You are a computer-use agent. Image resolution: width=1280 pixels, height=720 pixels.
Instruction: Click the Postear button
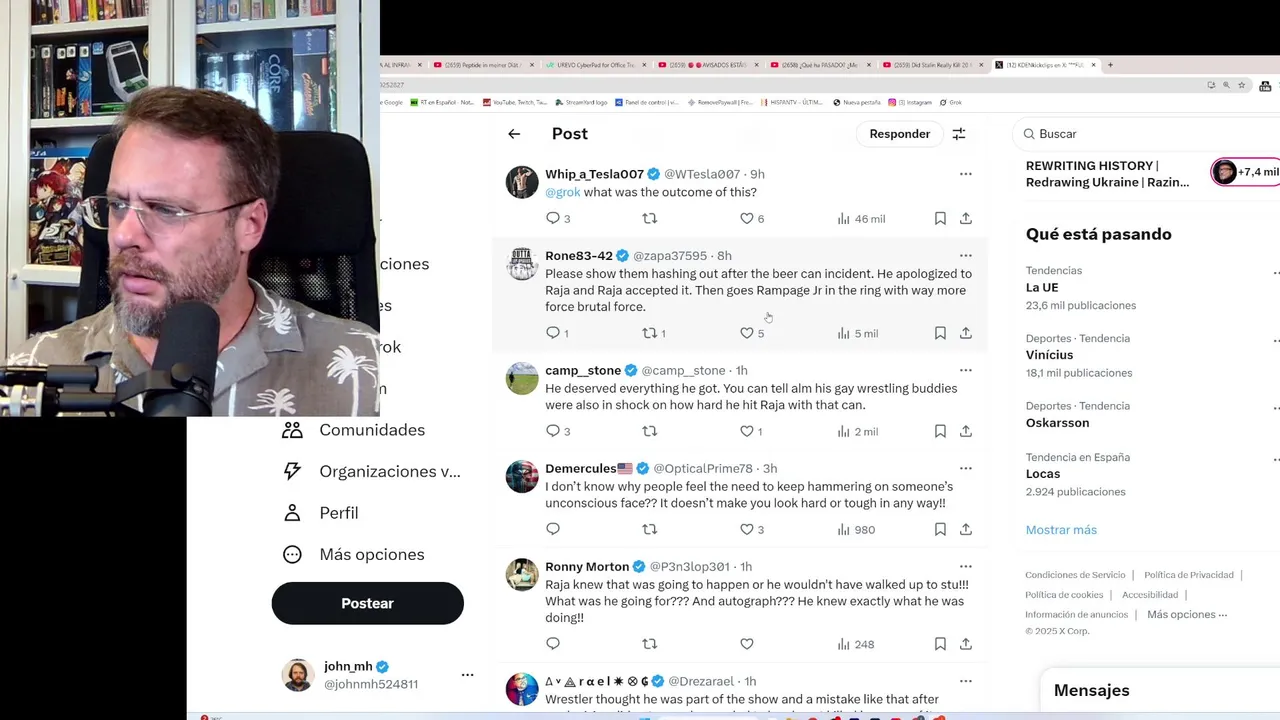(x=367, y=603)
